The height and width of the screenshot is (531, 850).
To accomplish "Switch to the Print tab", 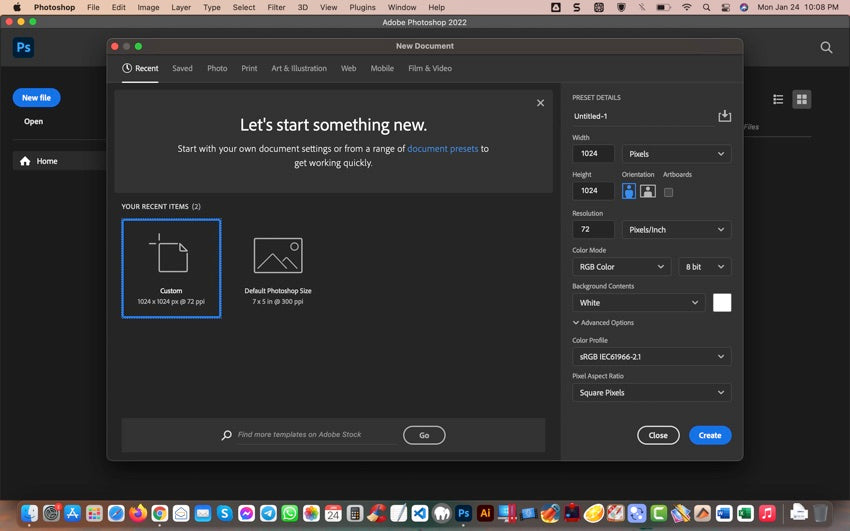I will 249,68.
